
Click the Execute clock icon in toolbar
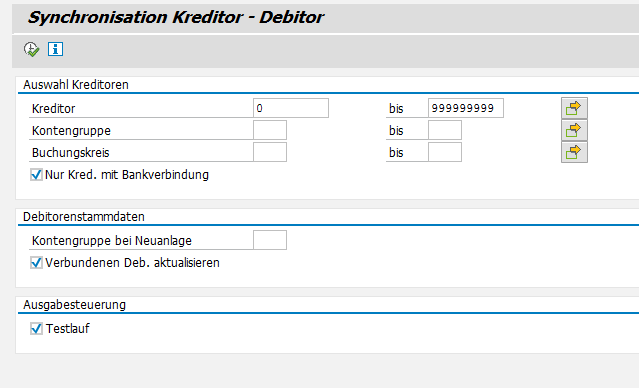coord(31,49)
